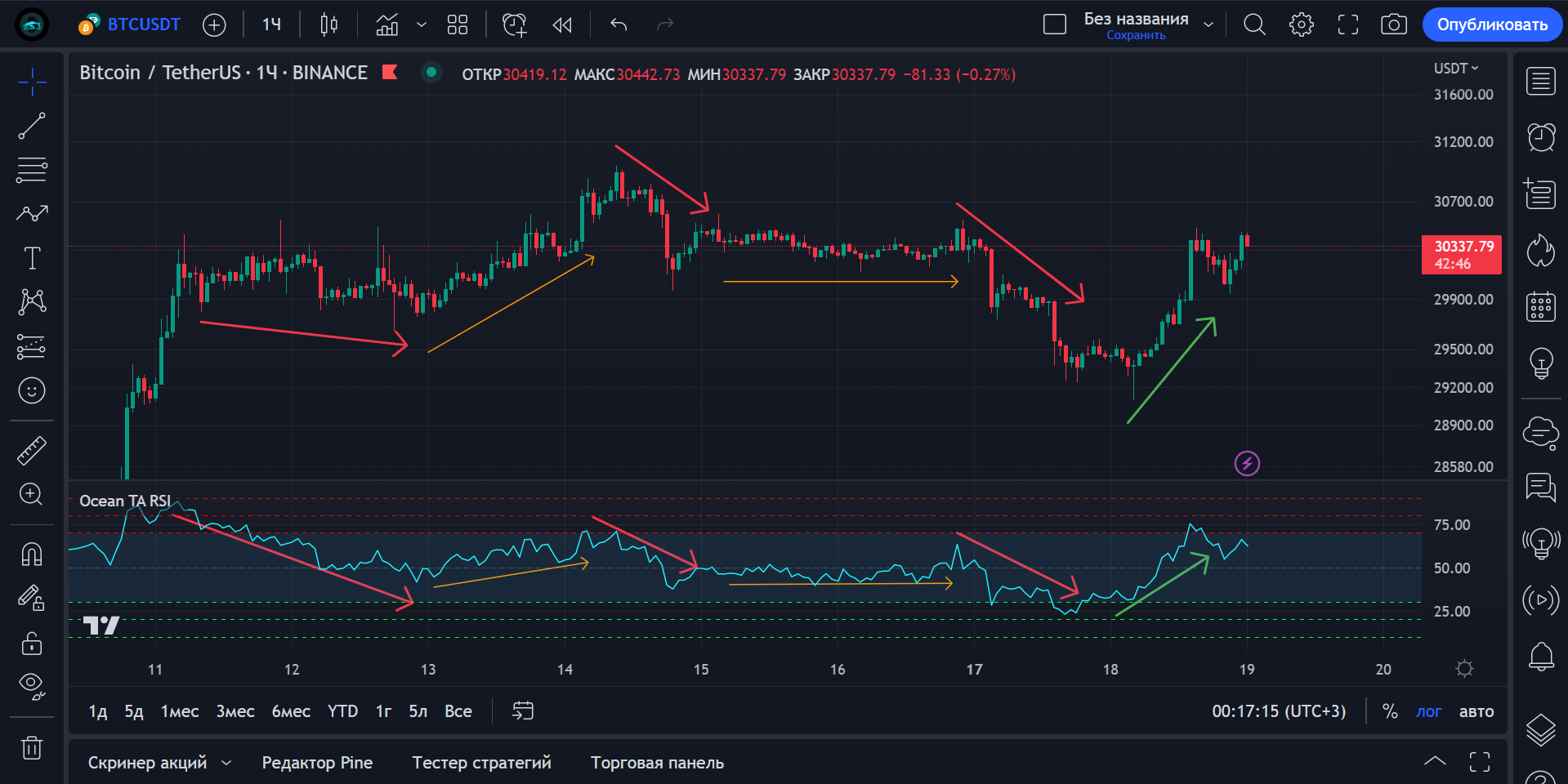The image size is (1568, 784).
Task: Switch to «Тестер стратегий» tab
Action: pos(481,763)
